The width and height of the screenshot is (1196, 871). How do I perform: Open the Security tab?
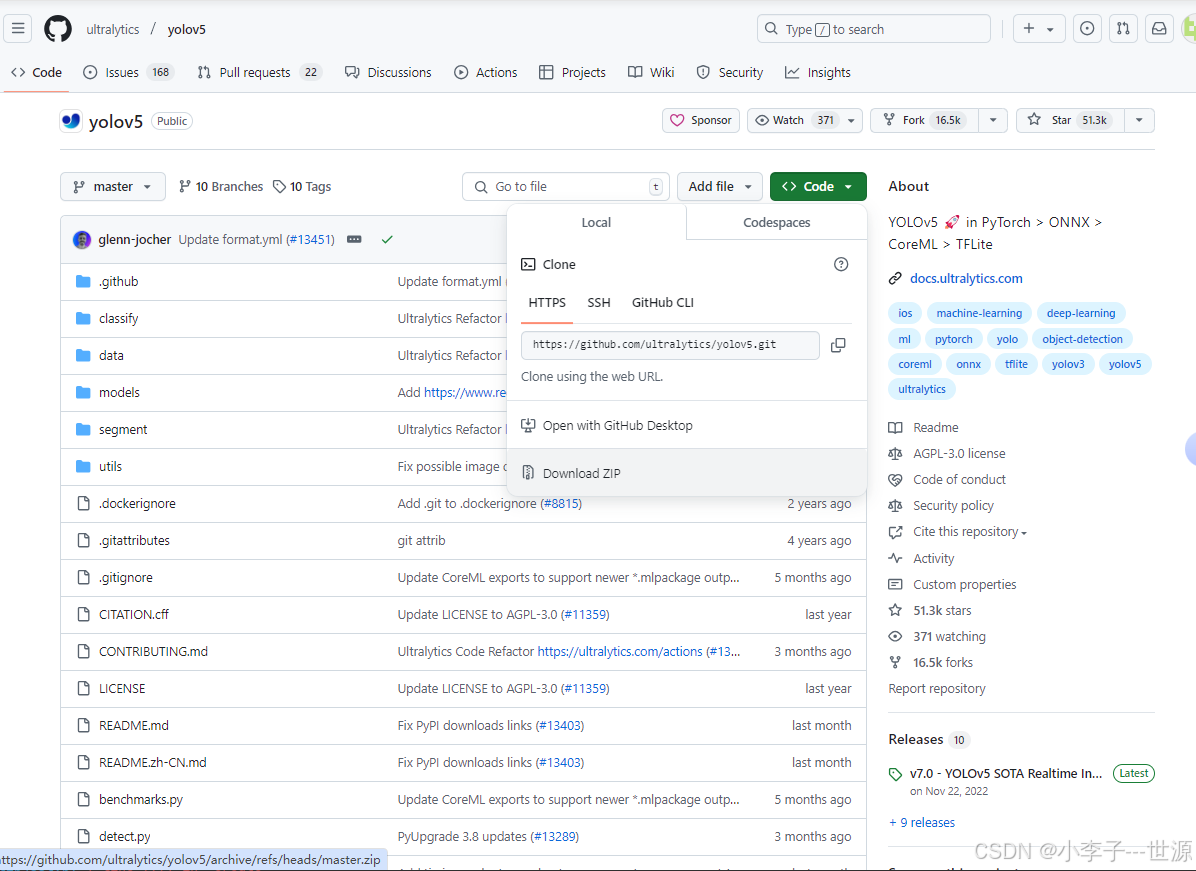pyautogui.click(x=729, y=72)
